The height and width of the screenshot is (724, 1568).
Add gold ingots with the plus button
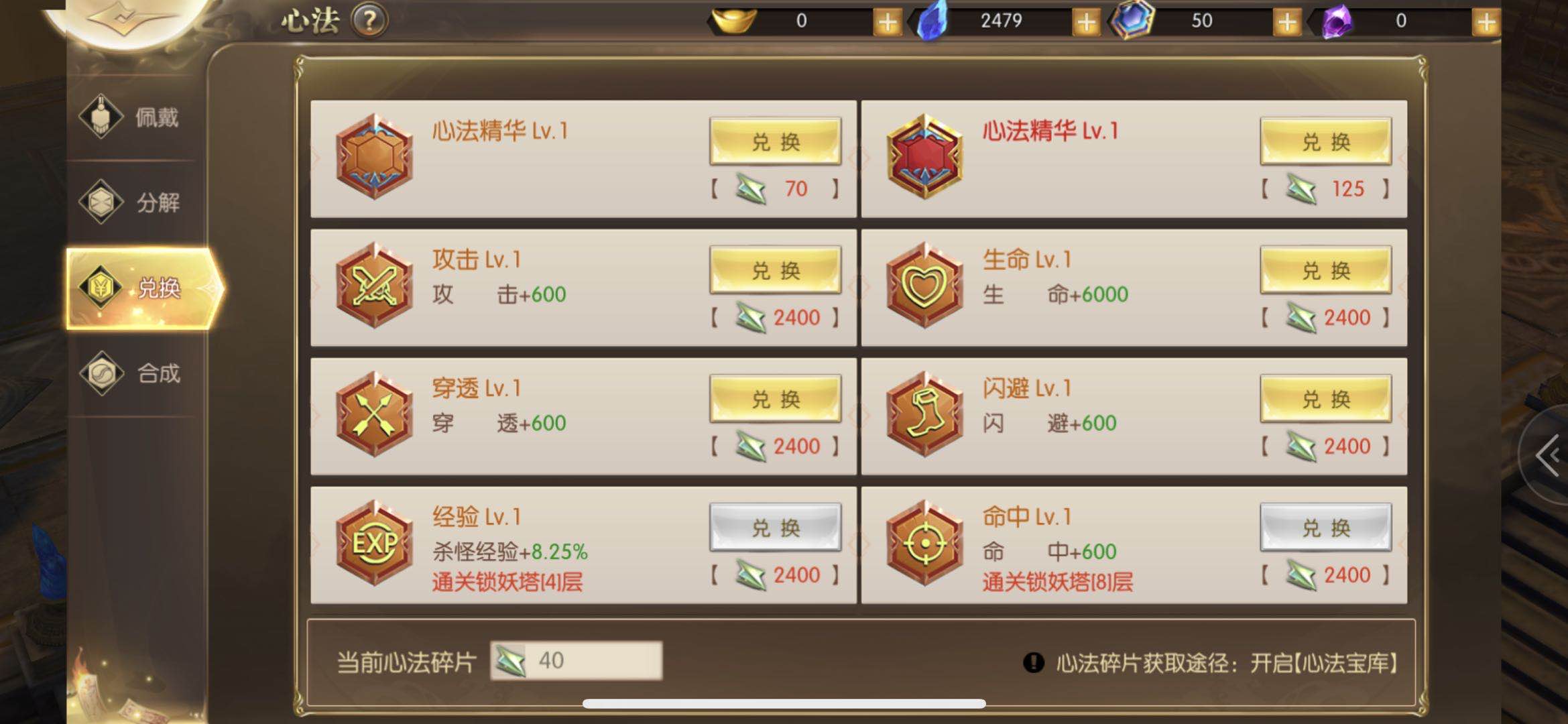coord(887,22)
